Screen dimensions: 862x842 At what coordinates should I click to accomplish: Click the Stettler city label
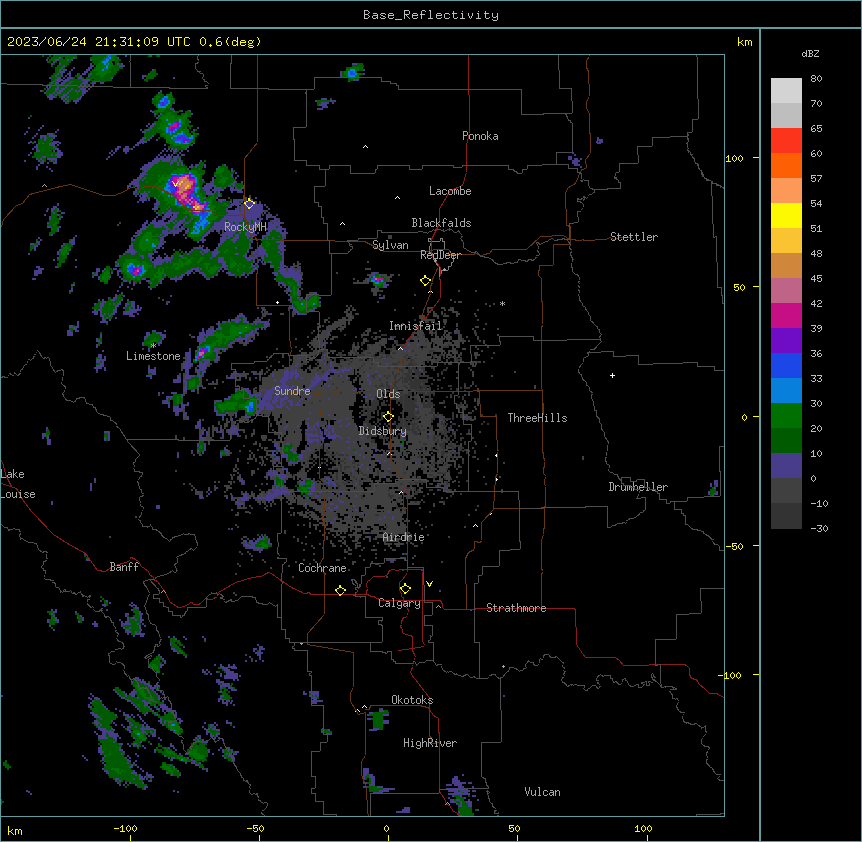(x=634, y=237)
